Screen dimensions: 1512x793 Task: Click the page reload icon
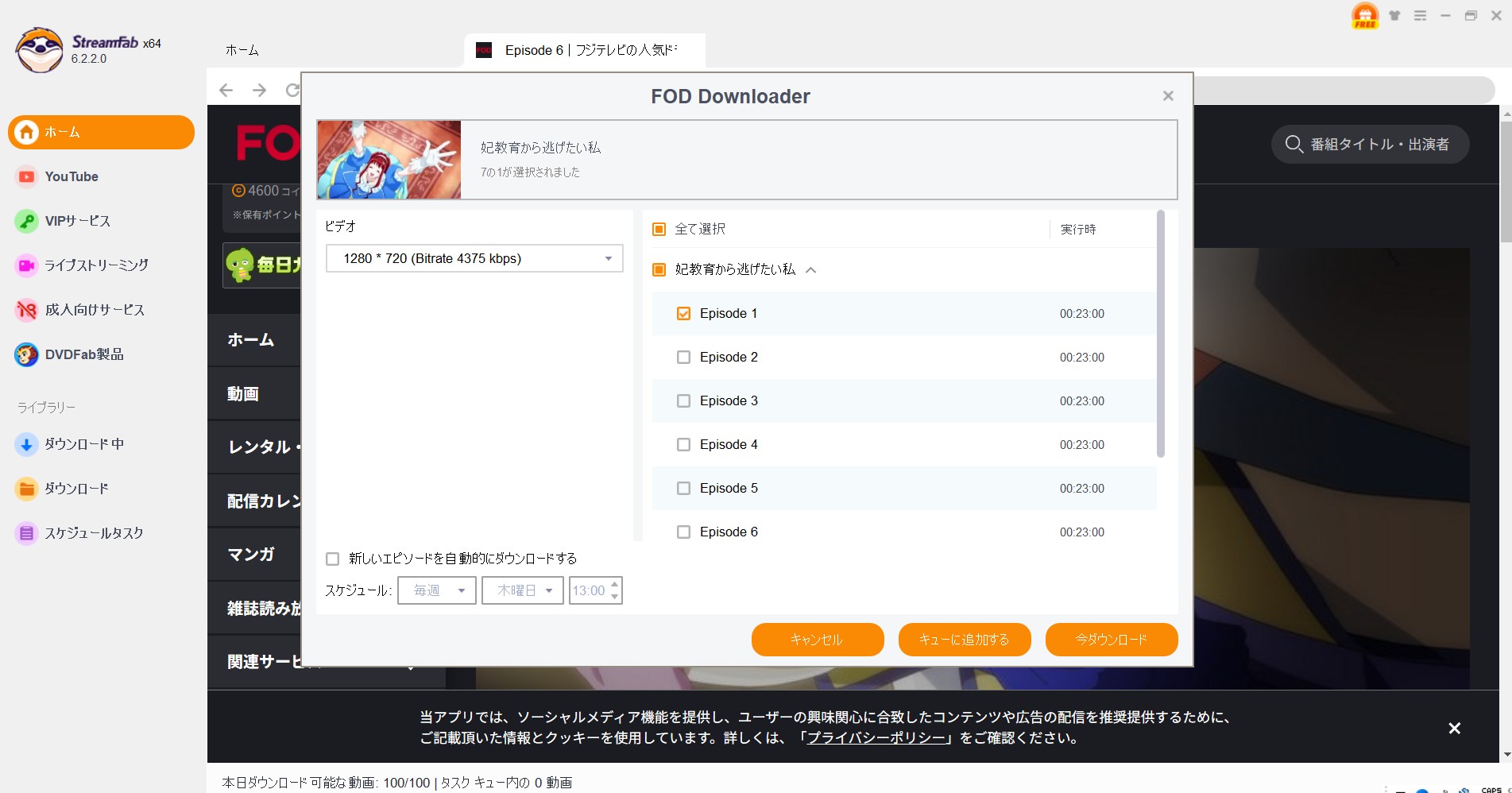pyautogui.click(x=292, y=90)
